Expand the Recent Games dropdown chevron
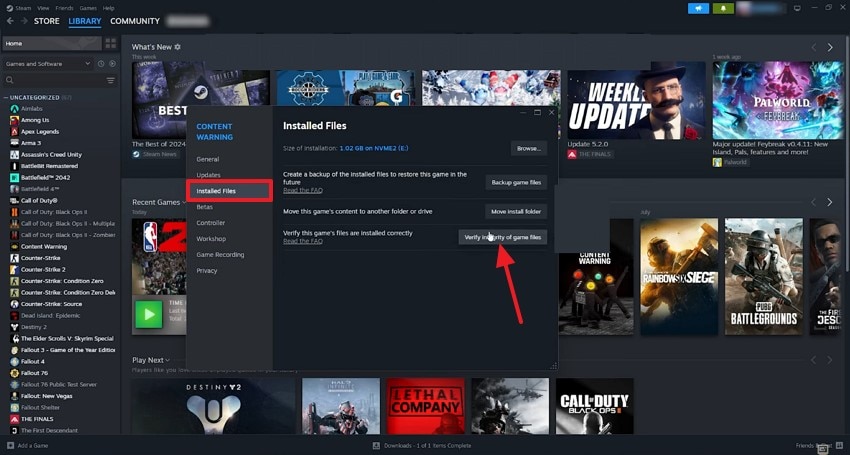Image resolution: width=850 pixels, height=455 pixels. click(184, 202)
